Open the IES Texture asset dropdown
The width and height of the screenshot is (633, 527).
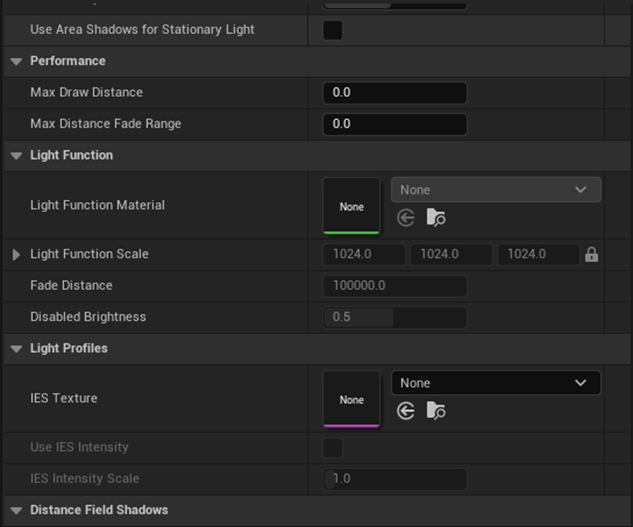pyautogui.click(x=495, y=383)
